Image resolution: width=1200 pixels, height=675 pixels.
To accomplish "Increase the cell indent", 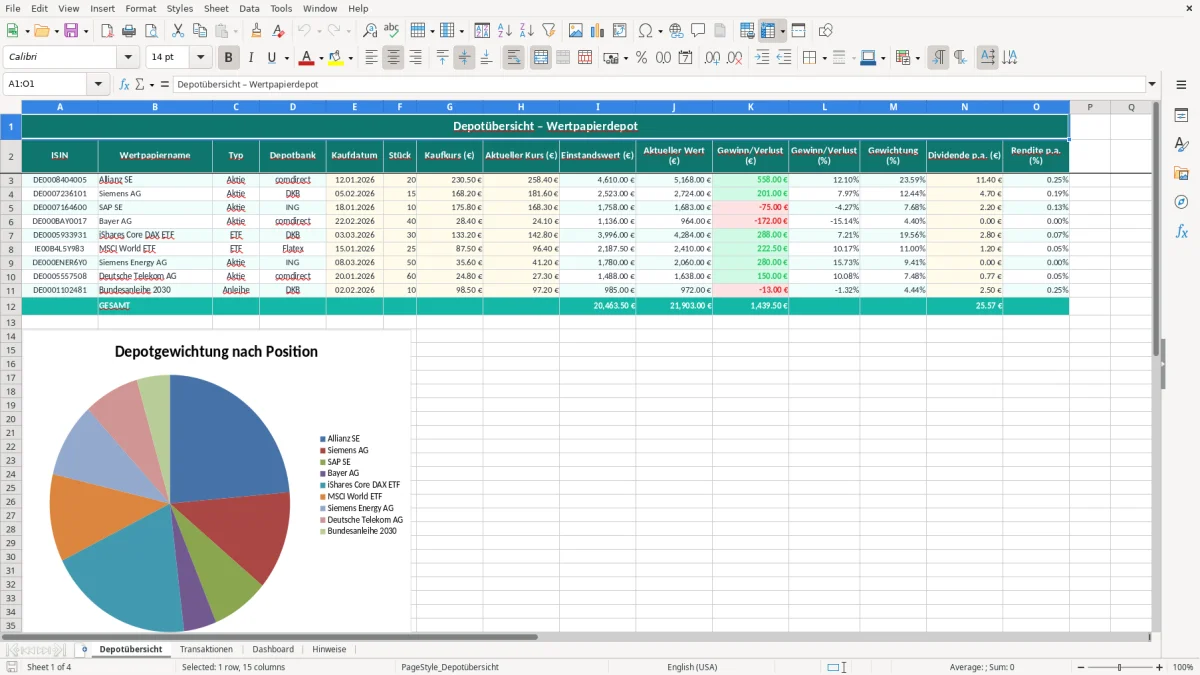I will pyautogui.click(x=762, y=58).
